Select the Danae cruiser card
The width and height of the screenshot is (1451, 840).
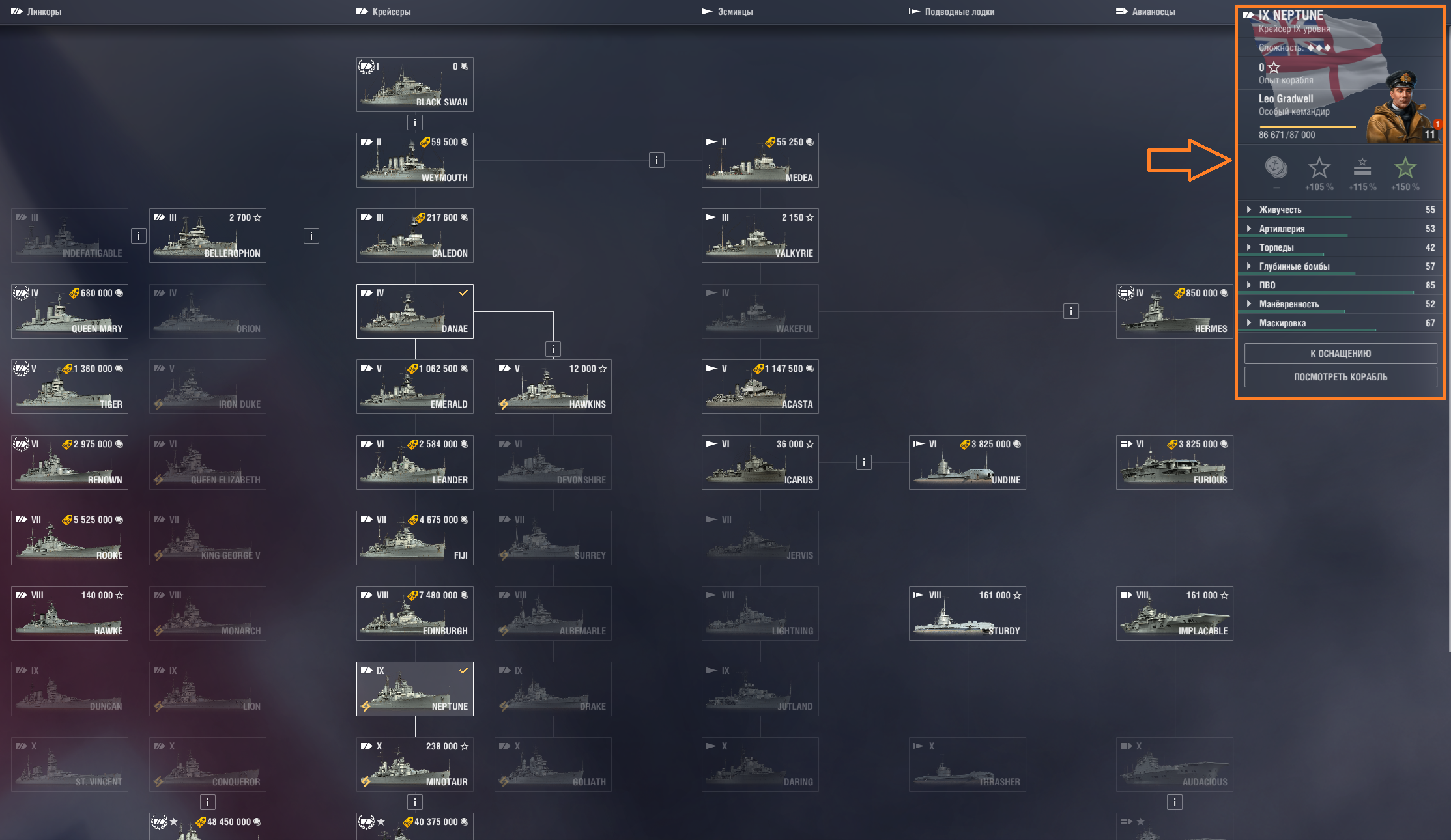(415, 311)
